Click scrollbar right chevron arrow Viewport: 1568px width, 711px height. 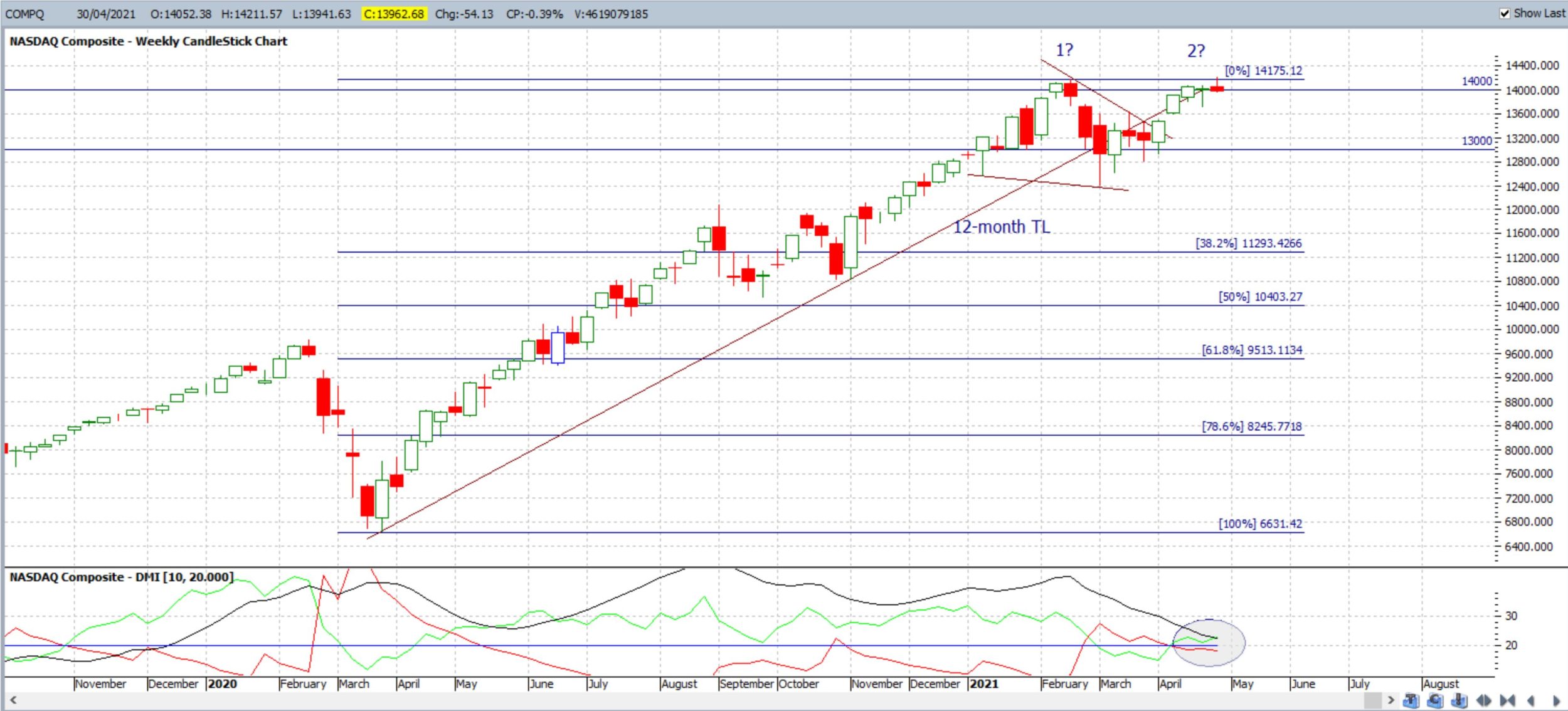tap(1391, 700)
